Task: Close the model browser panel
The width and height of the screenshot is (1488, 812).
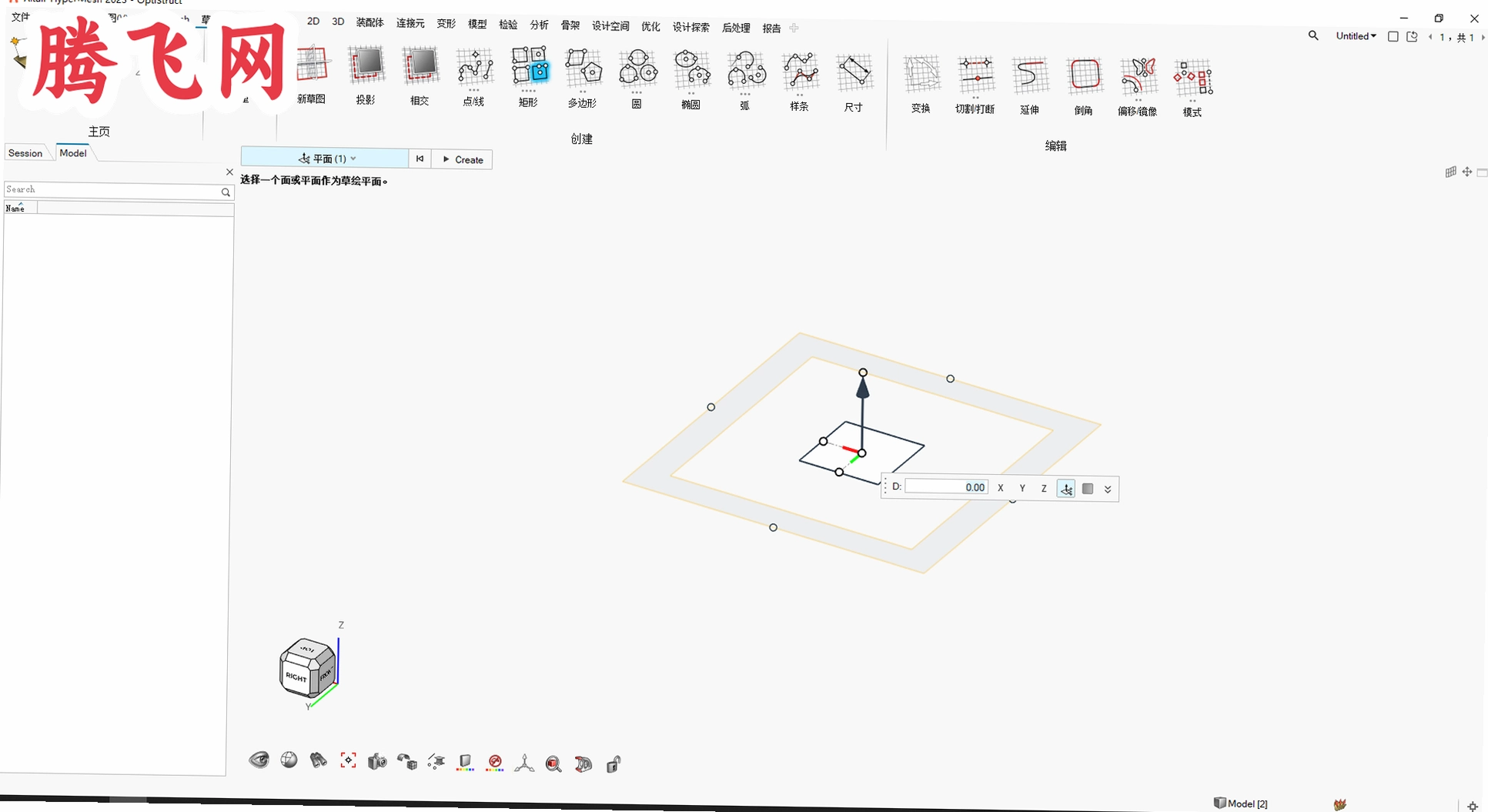Action: pos(229,172)
